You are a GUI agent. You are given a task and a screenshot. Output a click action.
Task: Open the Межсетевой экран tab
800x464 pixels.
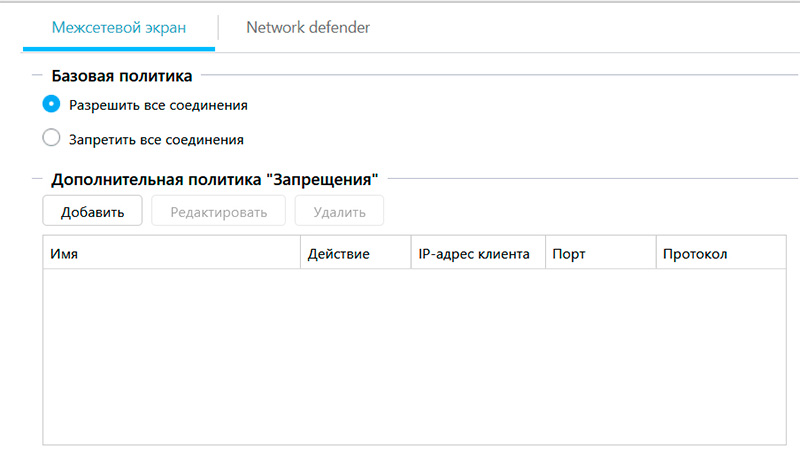click(119, 28)
